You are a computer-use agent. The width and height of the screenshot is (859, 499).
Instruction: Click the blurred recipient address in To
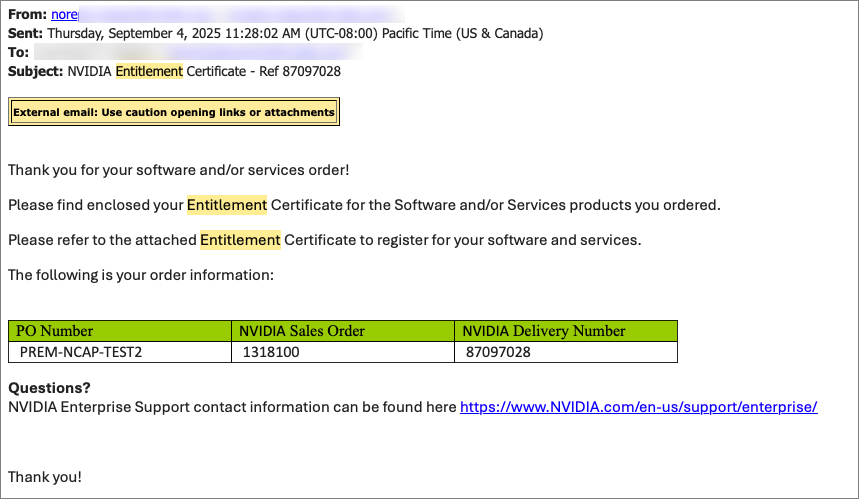point(198,52)
